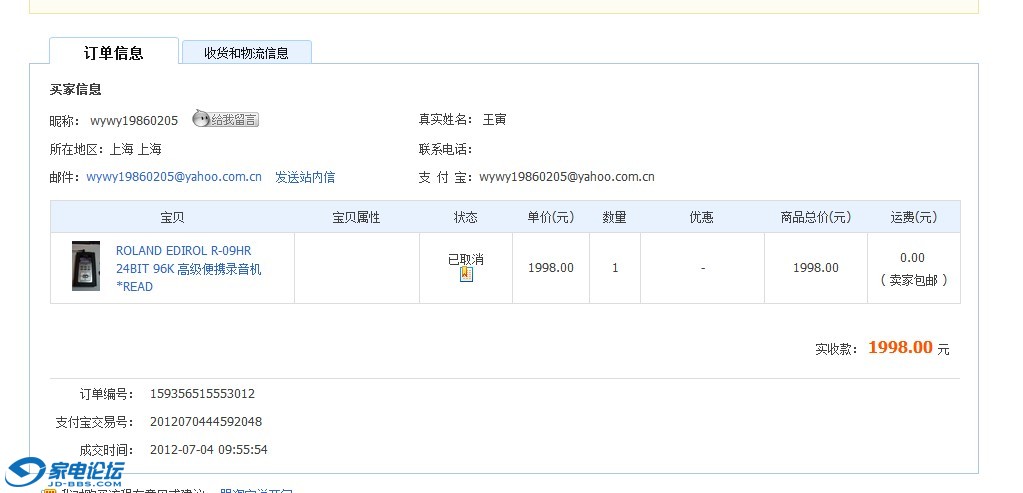Click the 优惠 column header
Screen dimensions: 1023x493
702,217
